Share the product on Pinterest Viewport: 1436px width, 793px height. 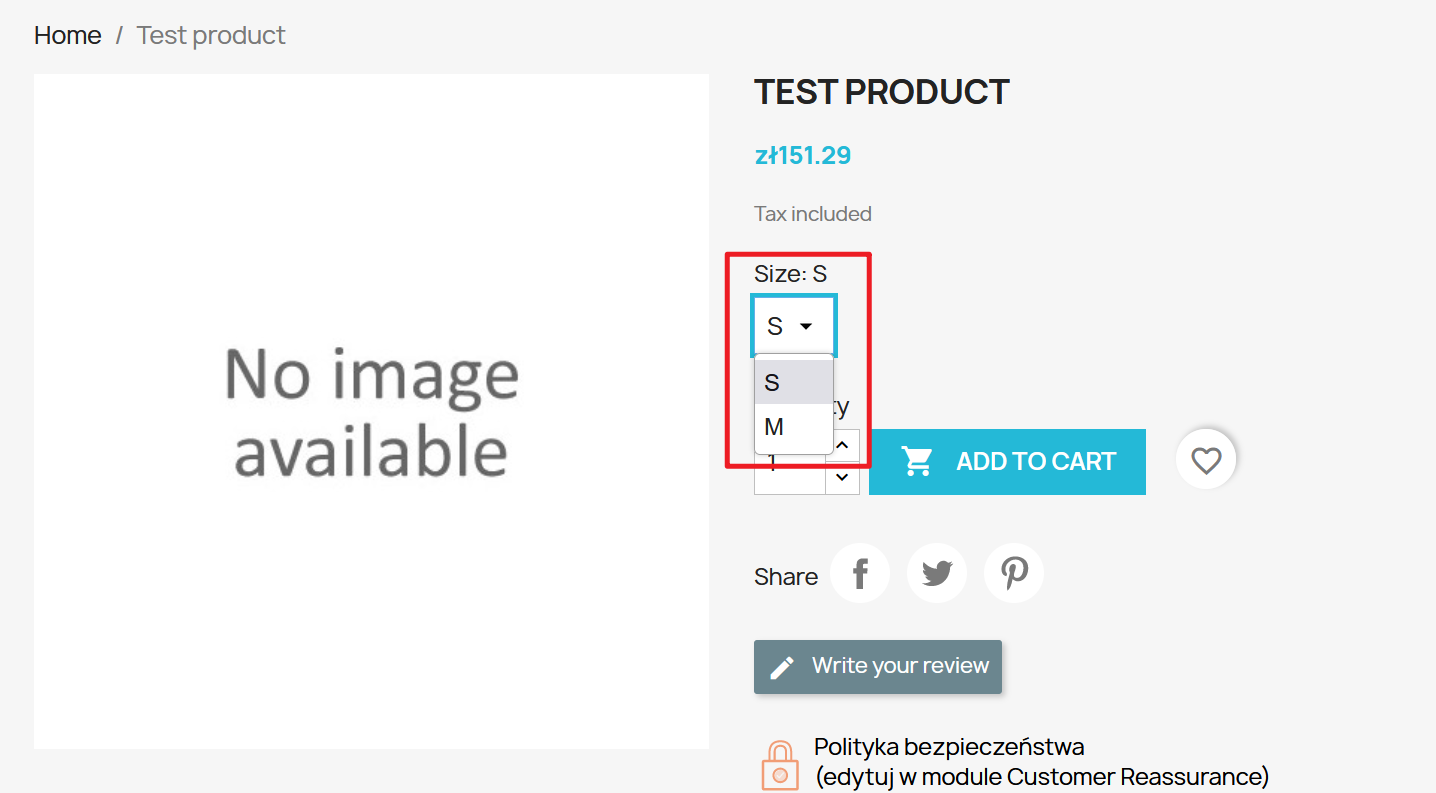[1014, 574]
